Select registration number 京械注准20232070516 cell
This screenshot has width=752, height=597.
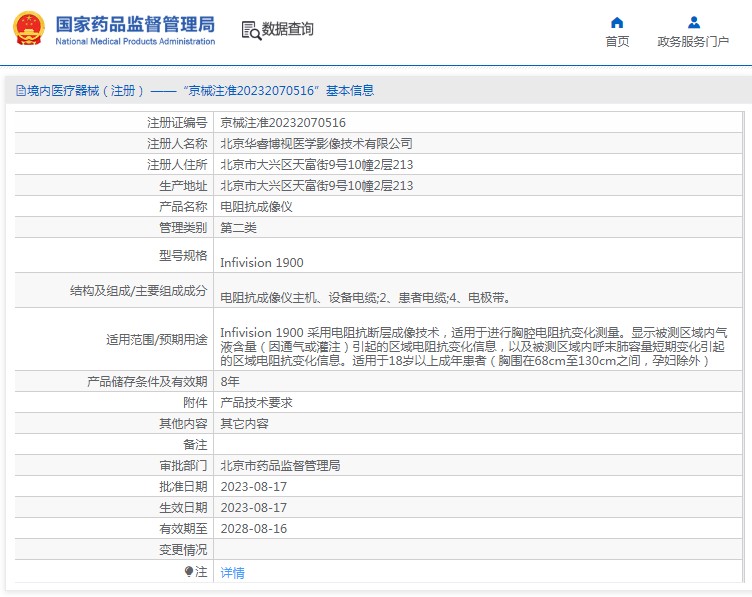[x=283, y=123]
